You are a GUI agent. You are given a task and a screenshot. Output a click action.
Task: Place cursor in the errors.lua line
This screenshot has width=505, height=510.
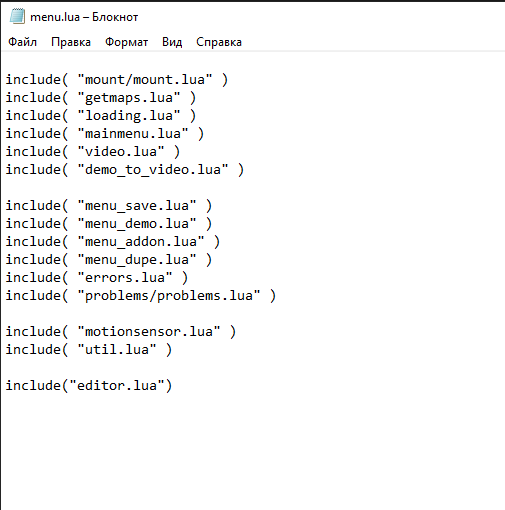[x=97, y=278]
